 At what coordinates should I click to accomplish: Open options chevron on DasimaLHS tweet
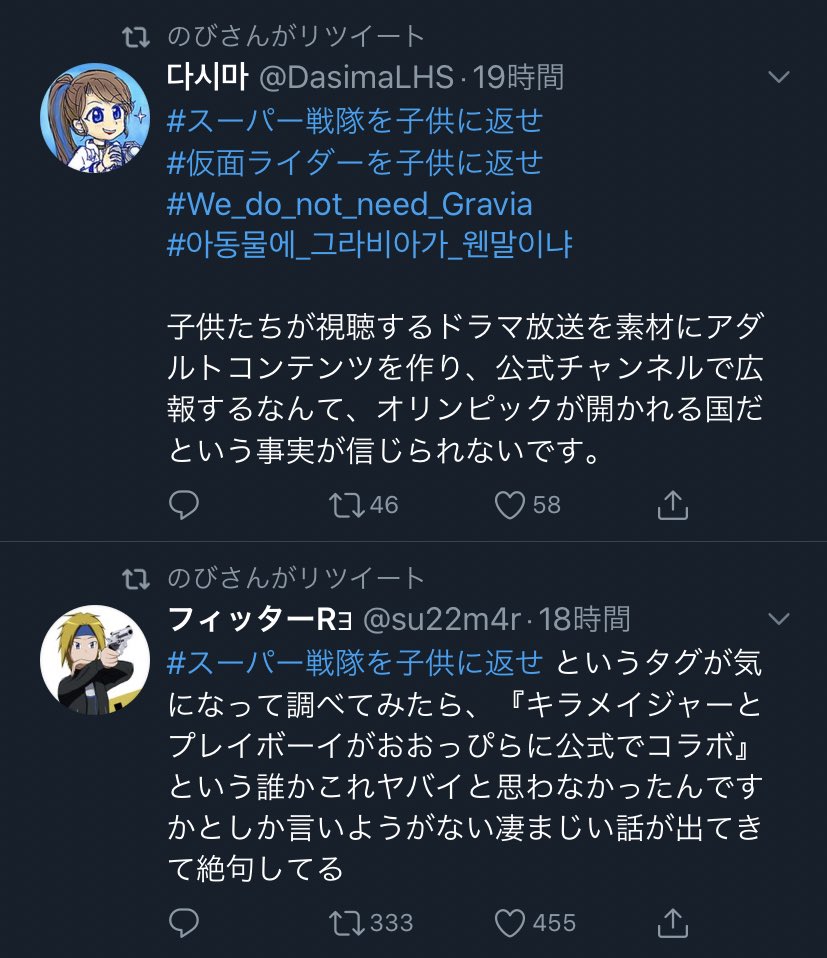(x=779, y=77)
